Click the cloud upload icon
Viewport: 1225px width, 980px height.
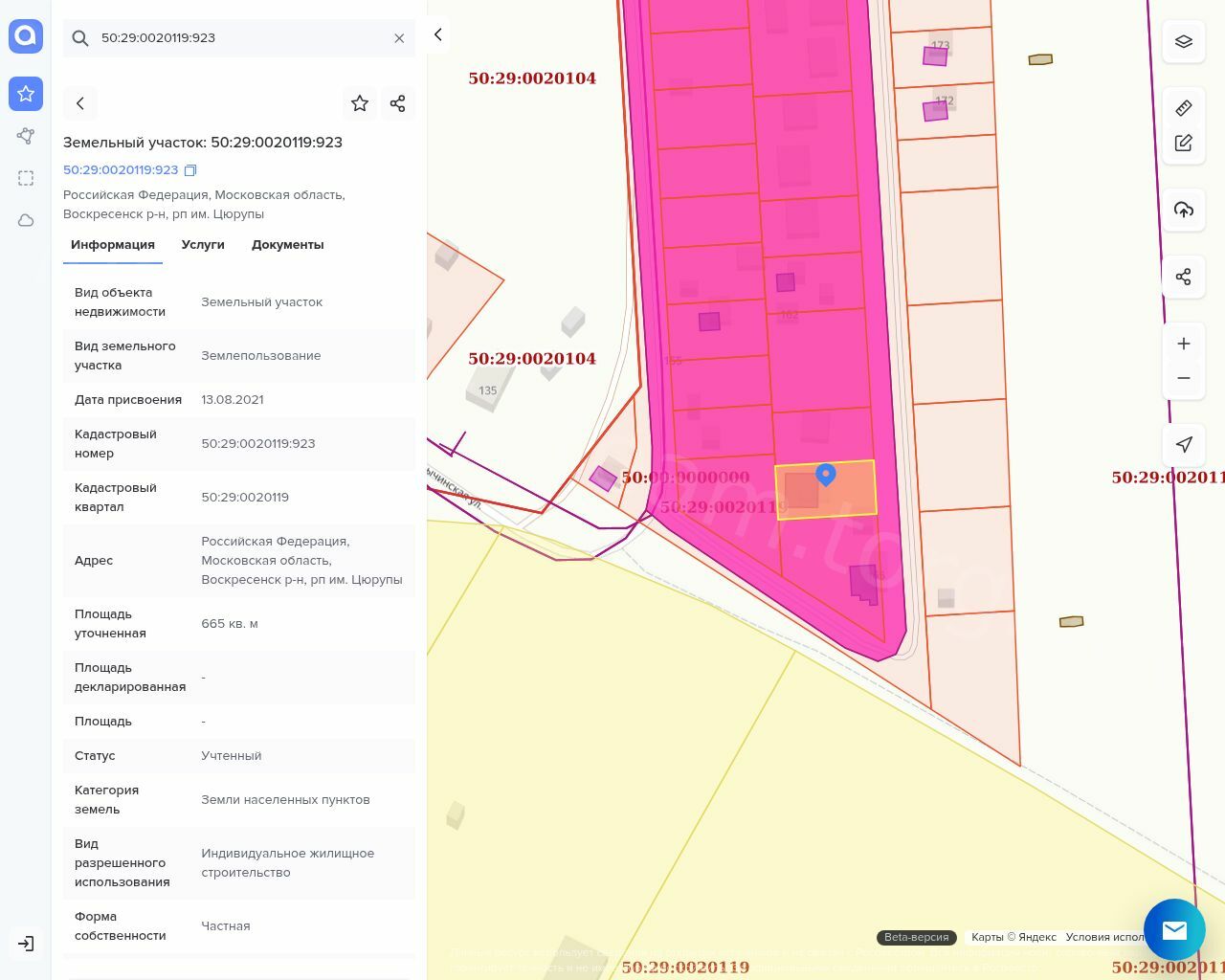1184,210
